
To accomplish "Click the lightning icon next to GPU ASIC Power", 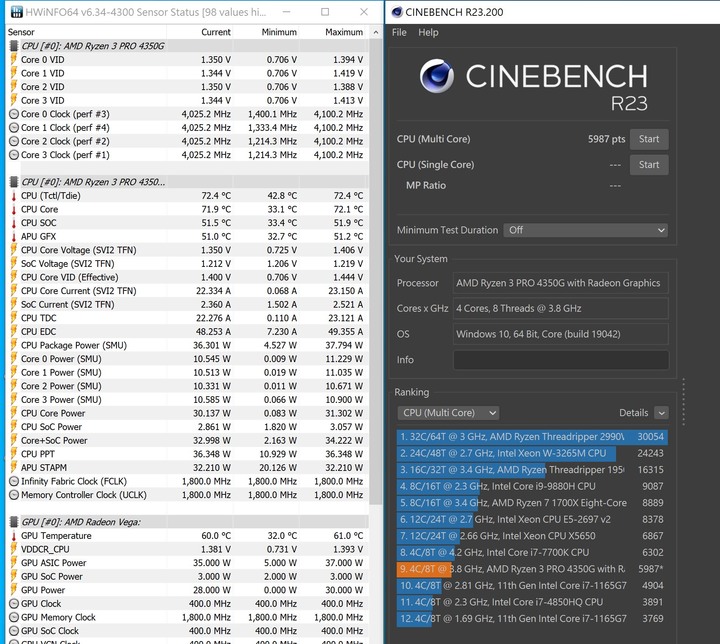I will pyautogui.click(x=14, y=563).
